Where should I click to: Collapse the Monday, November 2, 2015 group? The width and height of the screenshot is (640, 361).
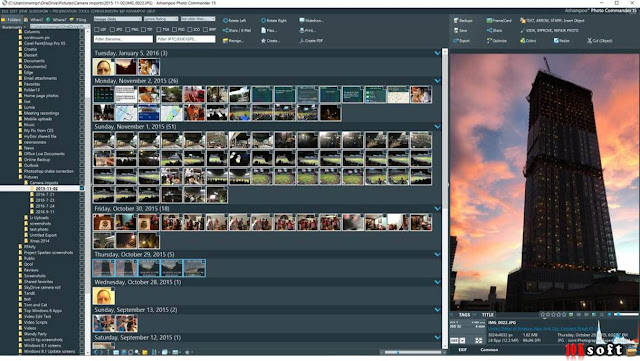coord(438,81)
